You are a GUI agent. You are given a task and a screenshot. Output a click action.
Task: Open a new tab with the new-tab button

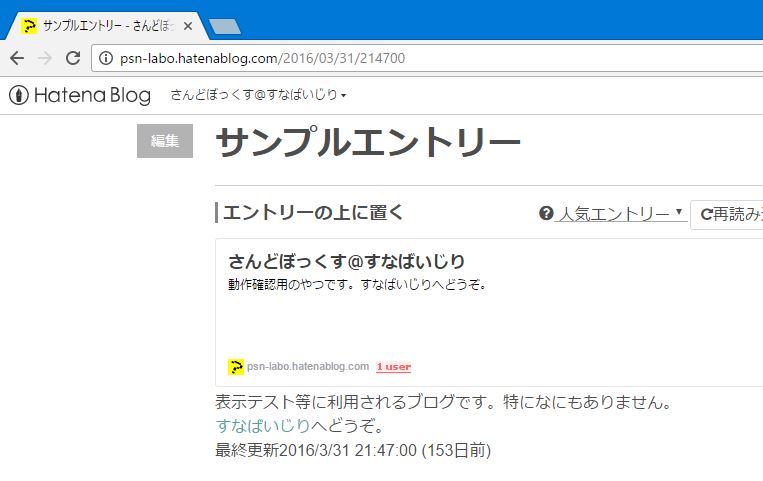pyautogui.click(x=224, y=27)
